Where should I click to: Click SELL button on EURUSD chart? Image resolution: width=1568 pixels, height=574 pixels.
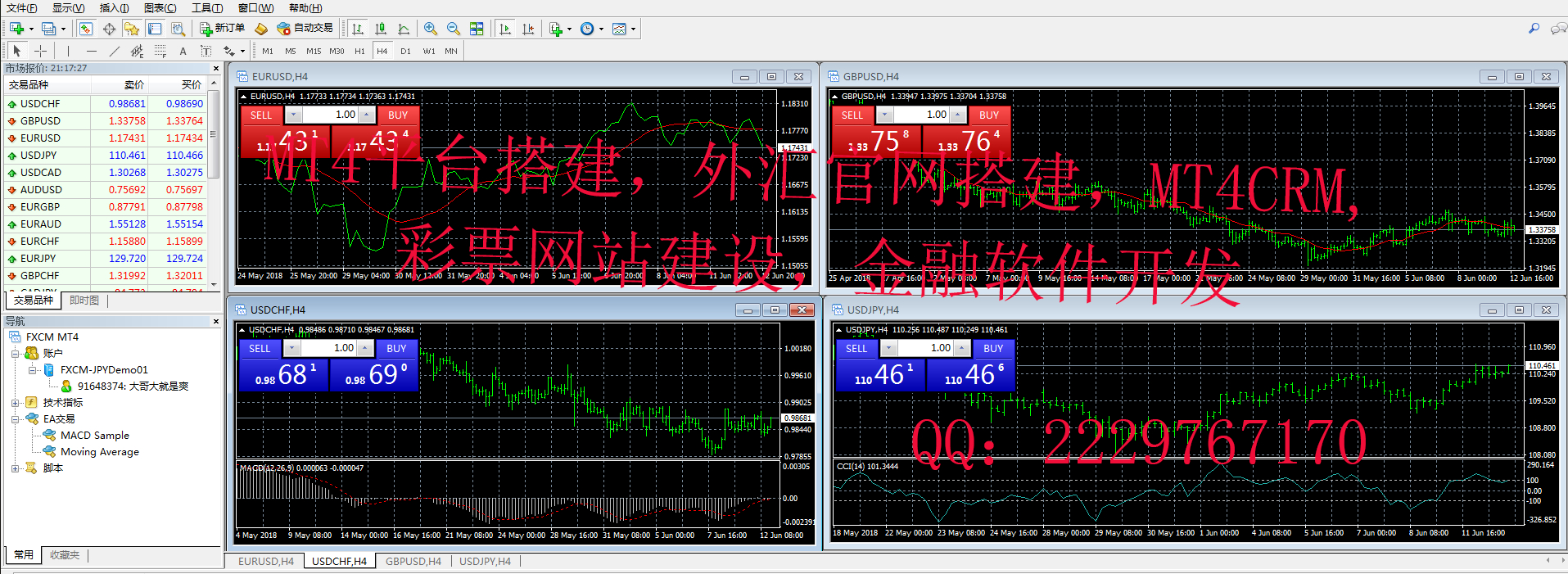click(261, 115)
